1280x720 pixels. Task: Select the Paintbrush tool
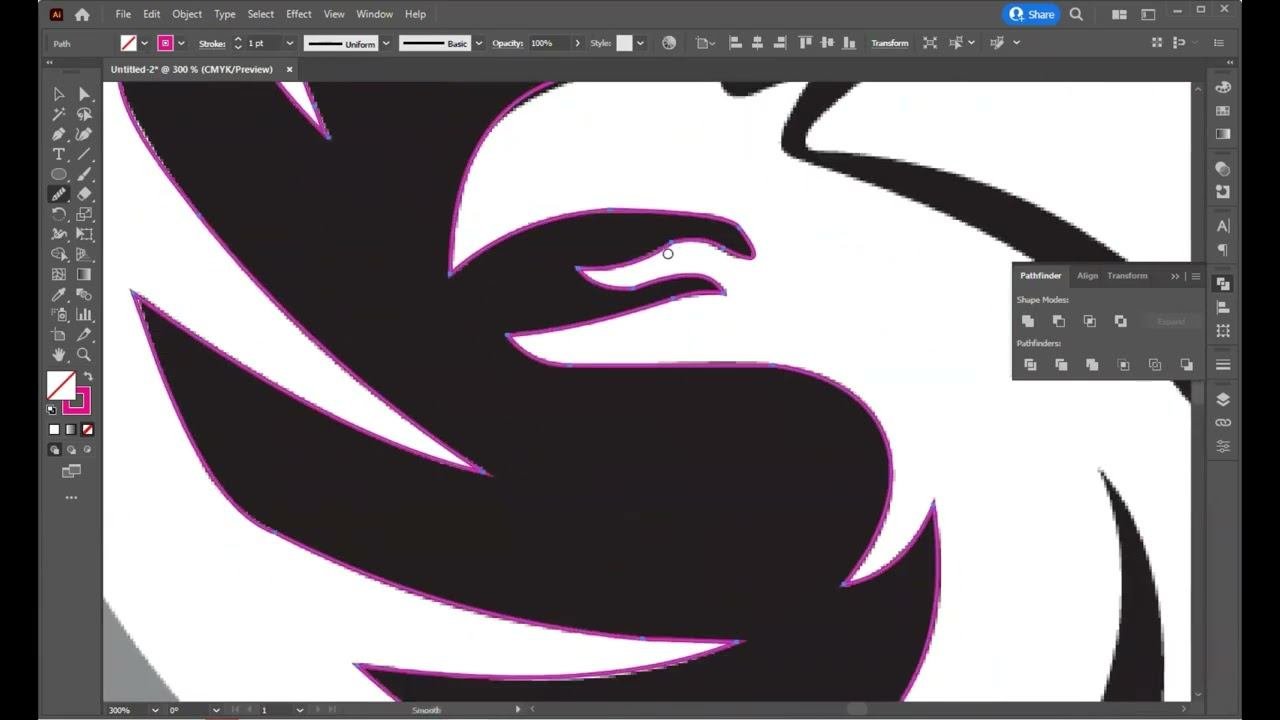(84, 174)
